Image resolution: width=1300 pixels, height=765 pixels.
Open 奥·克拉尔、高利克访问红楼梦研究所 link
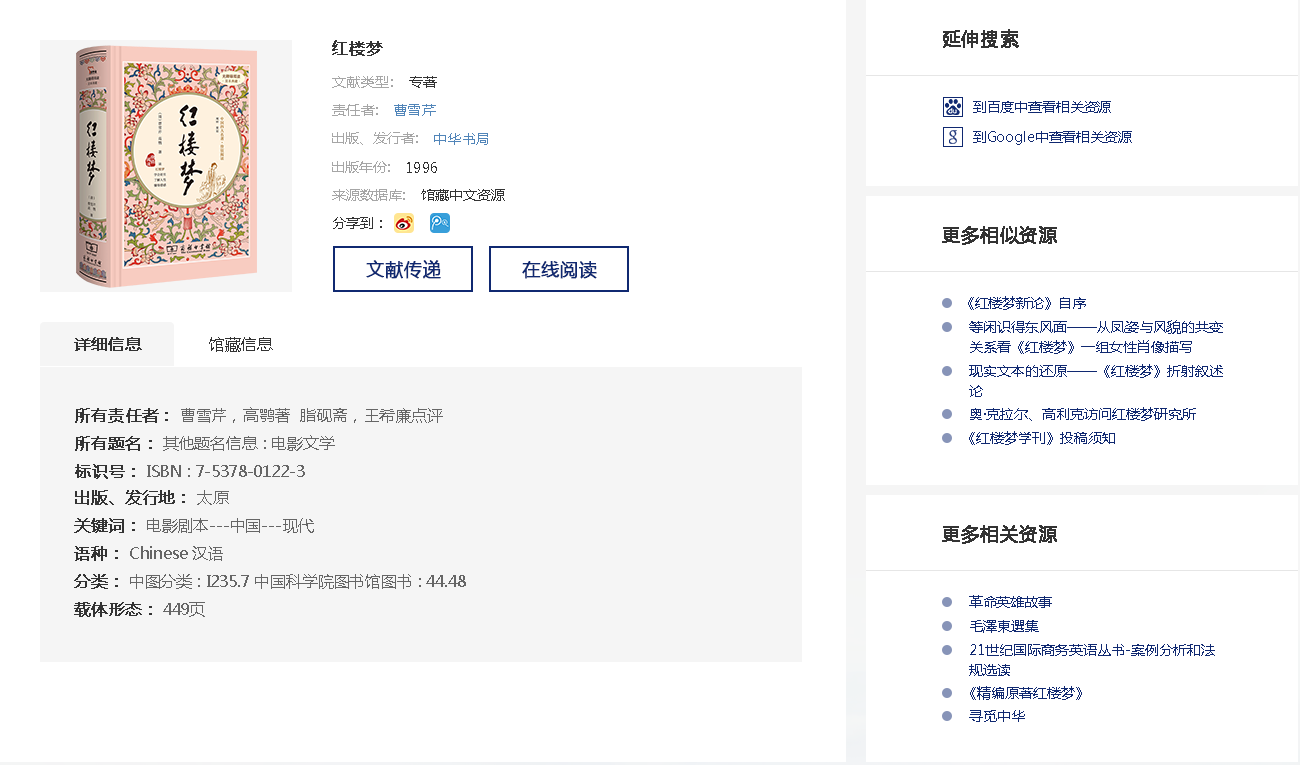click(x=1082, y=414)
